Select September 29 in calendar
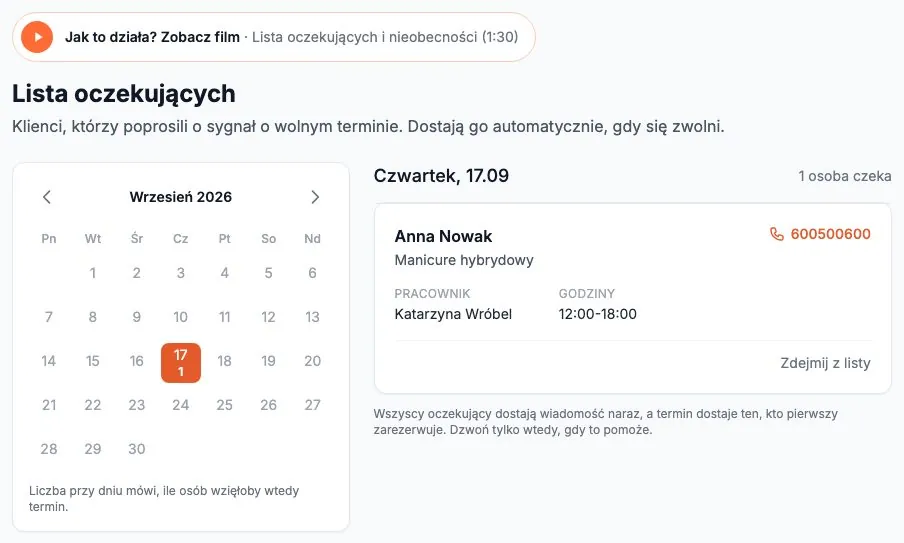 pyautogui.click(x=93, y=449)
